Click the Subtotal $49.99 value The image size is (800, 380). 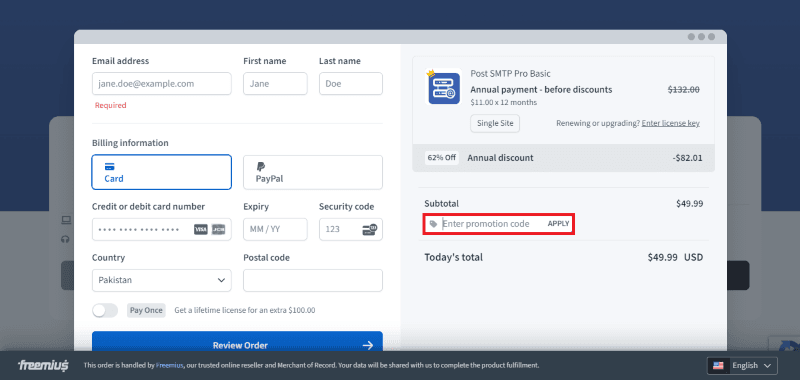coord(689,204)
